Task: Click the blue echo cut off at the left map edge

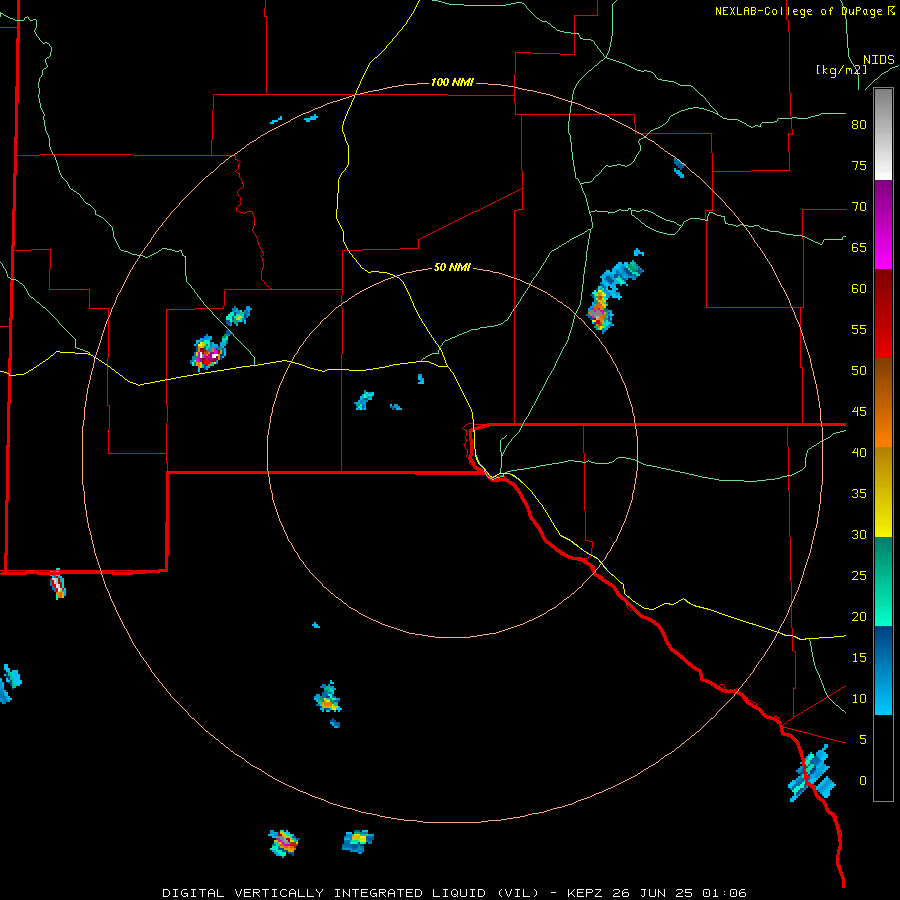Action: pyautogui.click(x=9, y=683)
